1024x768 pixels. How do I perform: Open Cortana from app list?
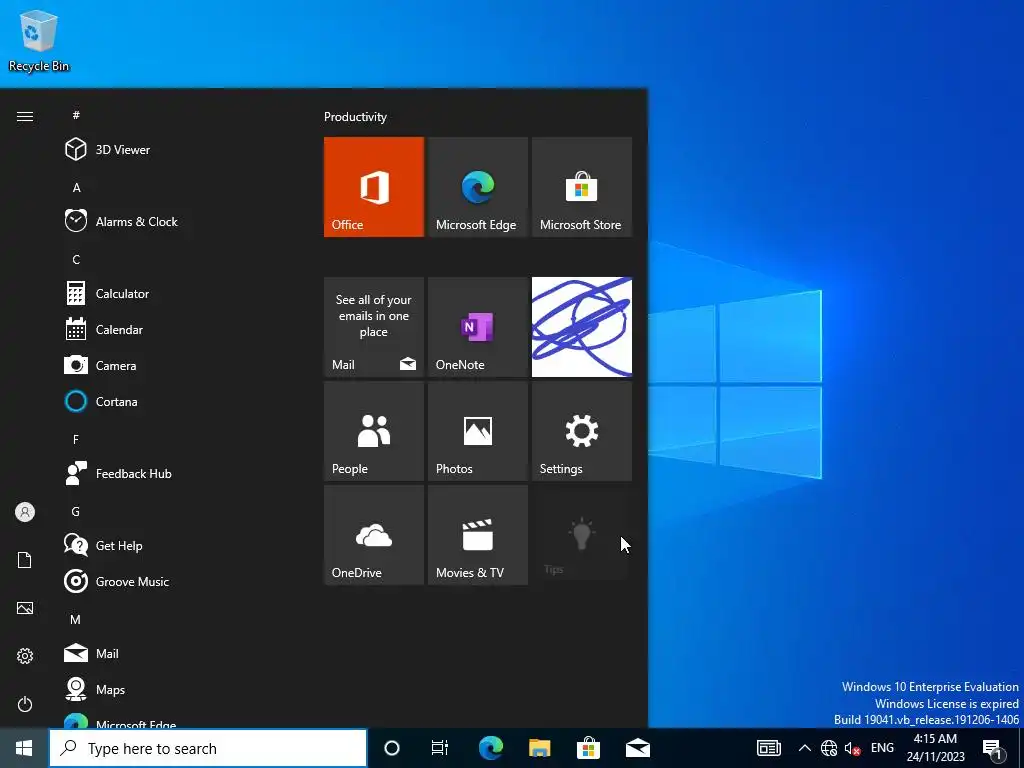(176, 401)
